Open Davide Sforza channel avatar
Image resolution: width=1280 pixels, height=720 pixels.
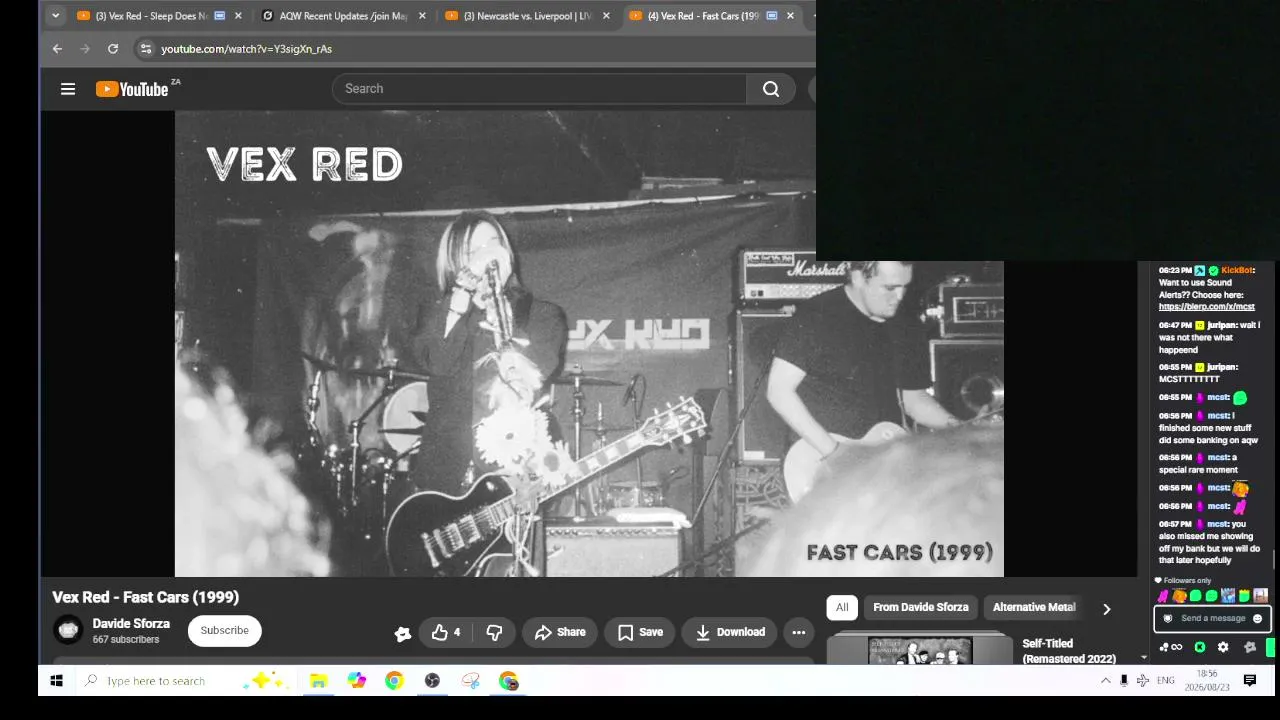coord(68,630)
